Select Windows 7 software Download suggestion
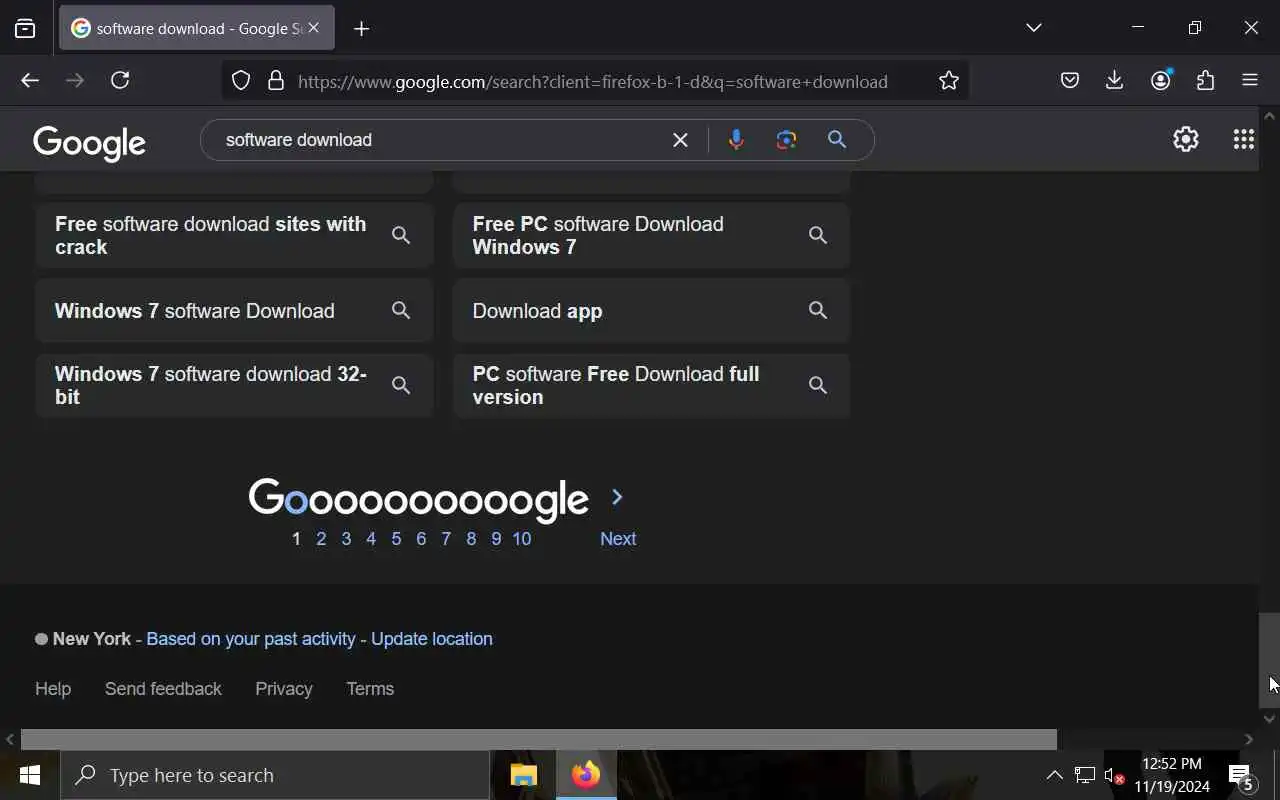 point(234,311)
